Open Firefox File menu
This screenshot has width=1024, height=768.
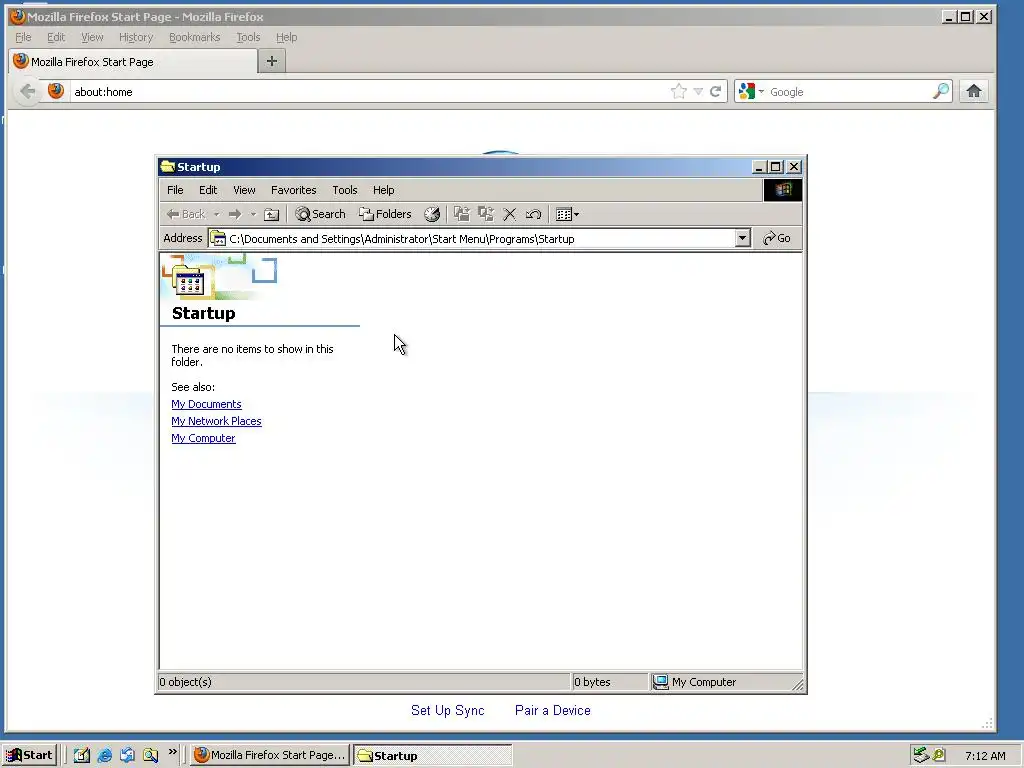23,37
